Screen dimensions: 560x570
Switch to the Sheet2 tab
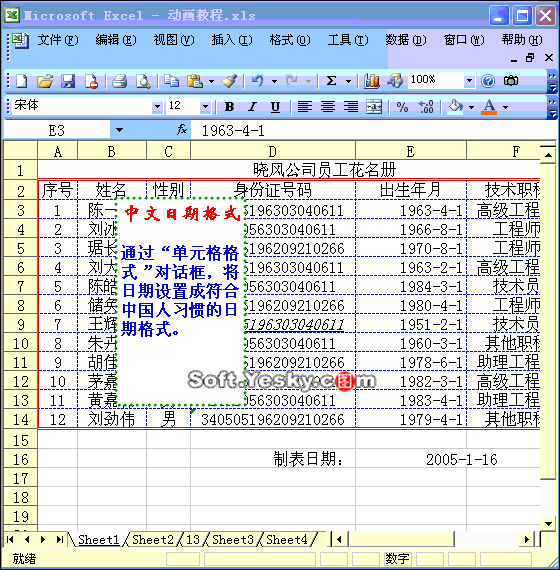(x=153, y=540)
